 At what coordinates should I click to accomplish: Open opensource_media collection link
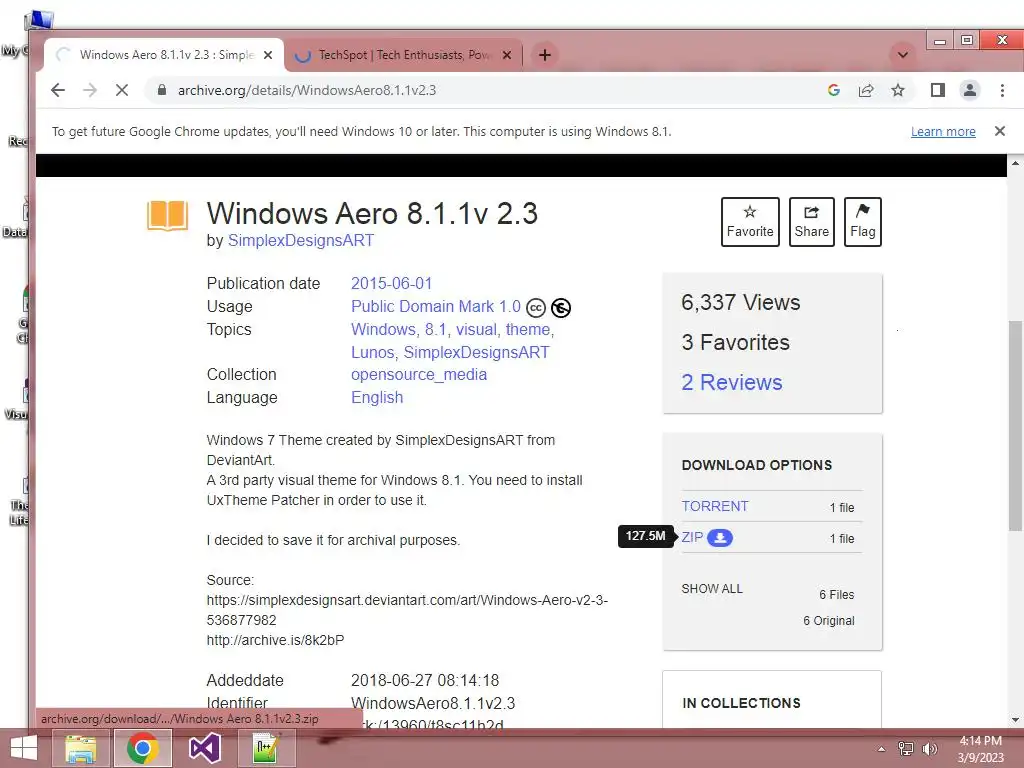(419, 374)
